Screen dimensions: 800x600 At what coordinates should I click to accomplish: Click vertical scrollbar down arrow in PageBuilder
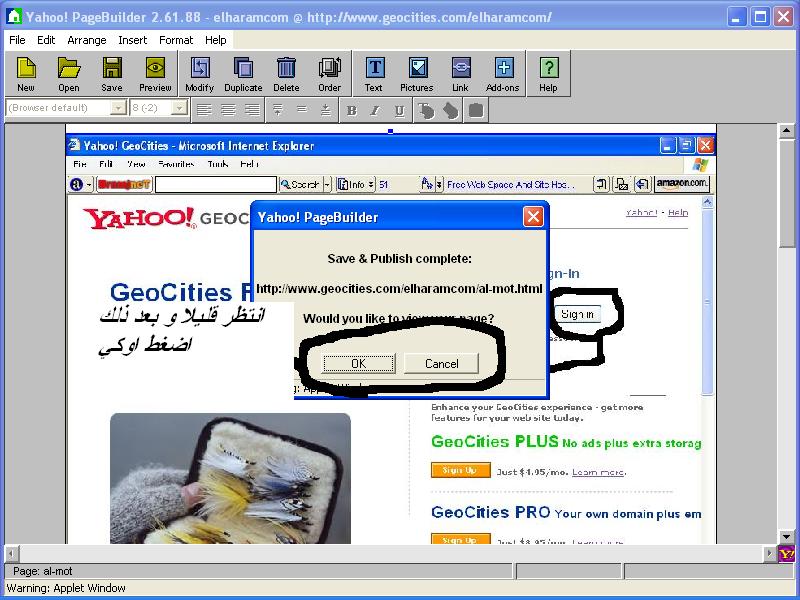pos(786,537)
